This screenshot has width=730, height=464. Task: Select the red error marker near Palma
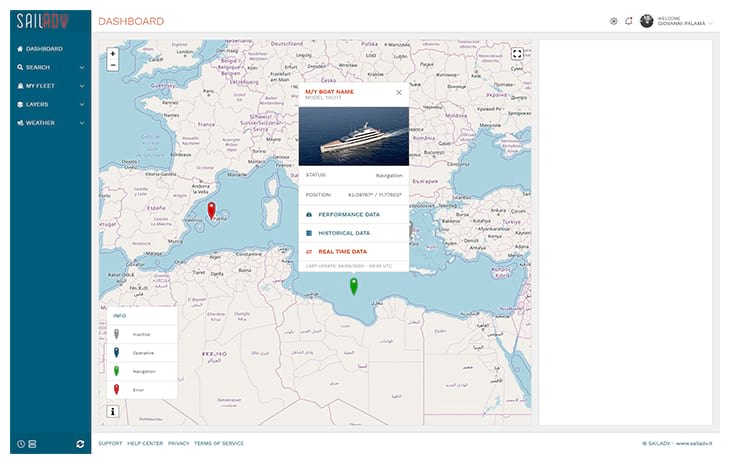211,210
